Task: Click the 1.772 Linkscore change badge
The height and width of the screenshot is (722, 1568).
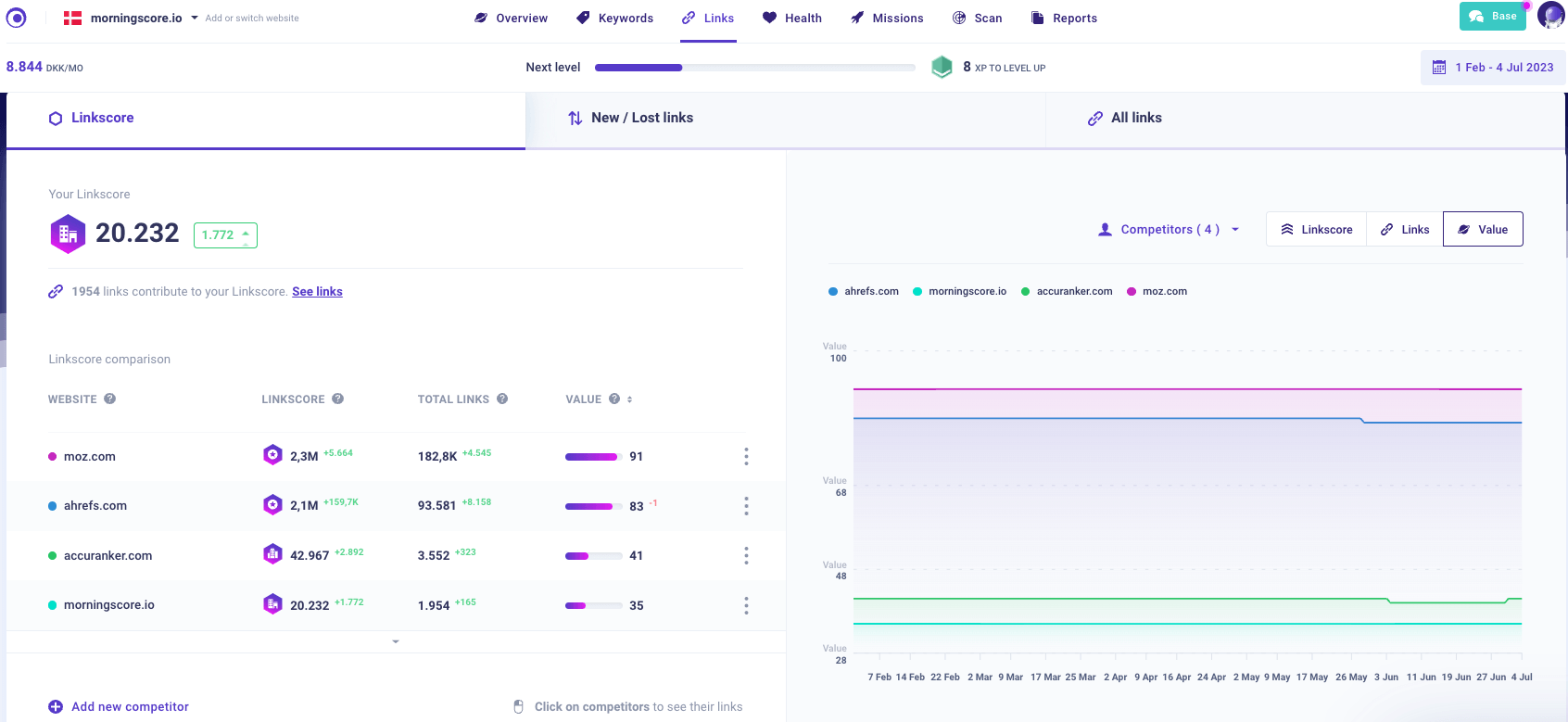Action: click(225, 235)
